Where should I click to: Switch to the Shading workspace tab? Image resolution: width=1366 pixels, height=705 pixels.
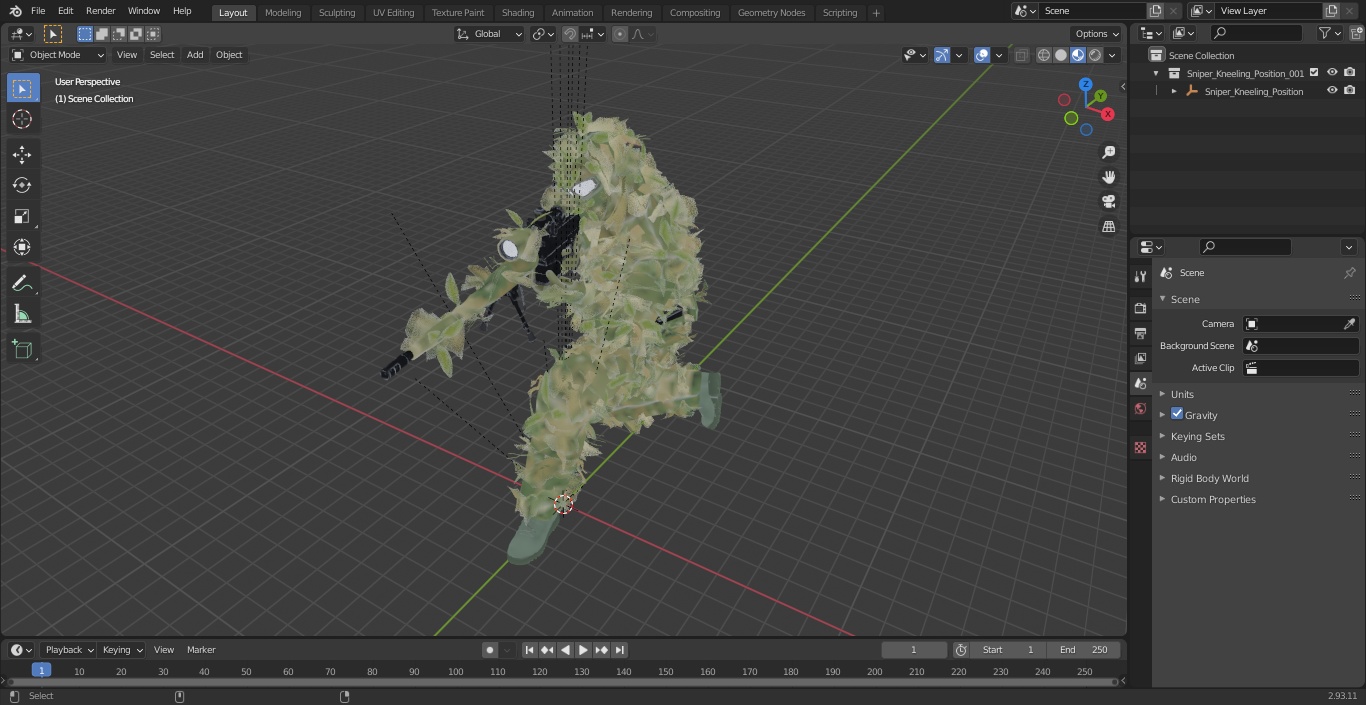(x=518, y=12)
